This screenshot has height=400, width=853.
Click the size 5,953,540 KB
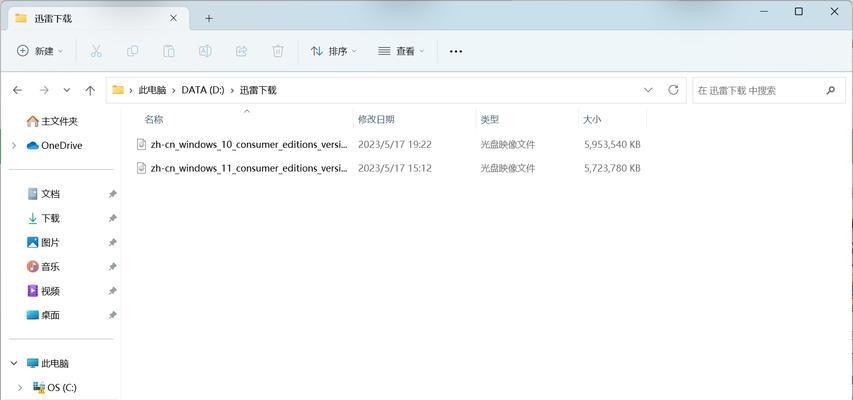pyautogui.click(x=612, y=145)
